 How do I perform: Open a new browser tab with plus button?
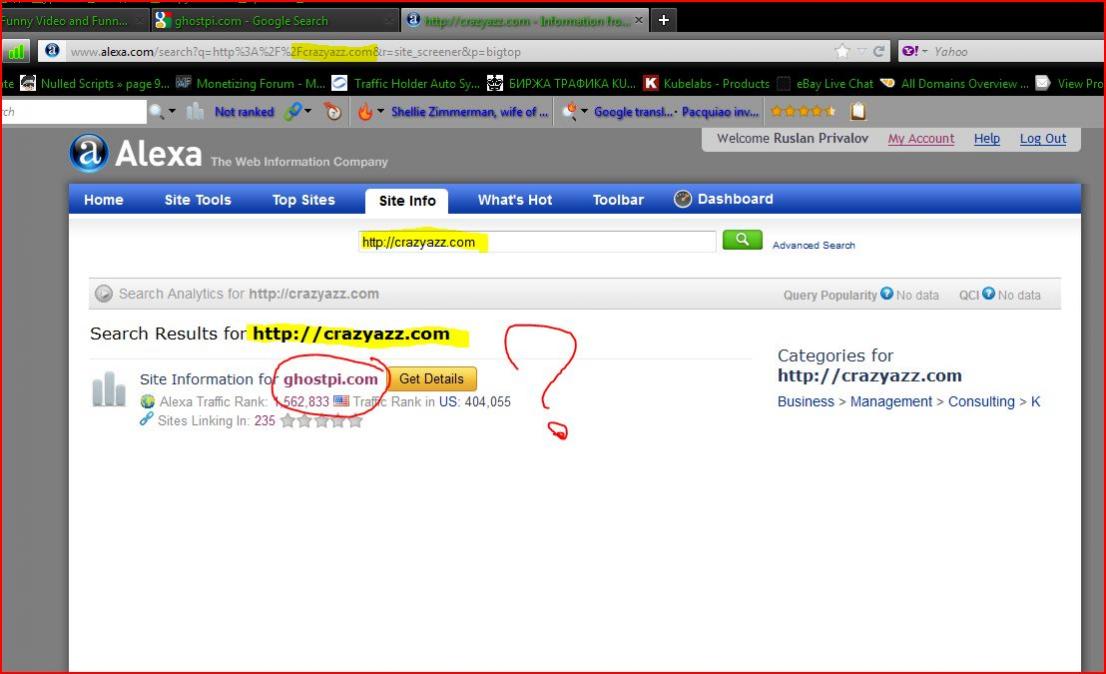click(663, 20)
